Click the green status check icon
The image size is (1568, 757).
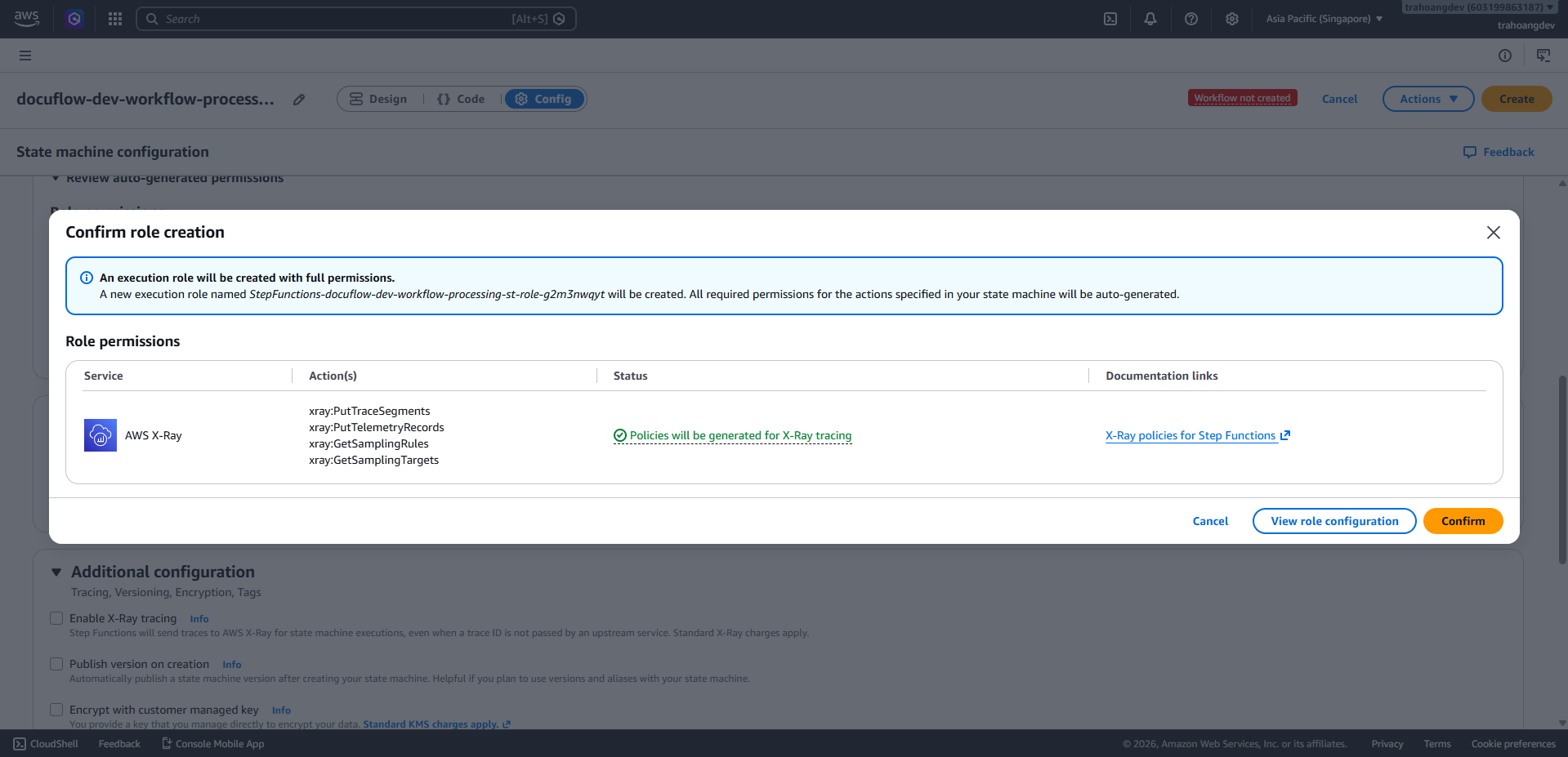click(620, 435)
